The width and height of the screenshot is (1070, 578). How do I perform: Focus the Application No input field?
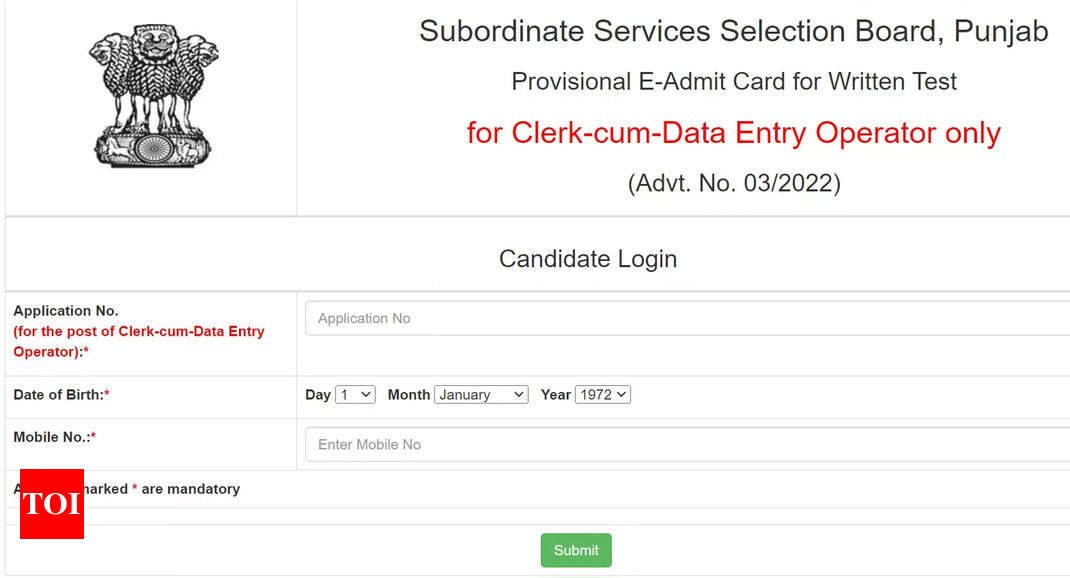point(687,318)
